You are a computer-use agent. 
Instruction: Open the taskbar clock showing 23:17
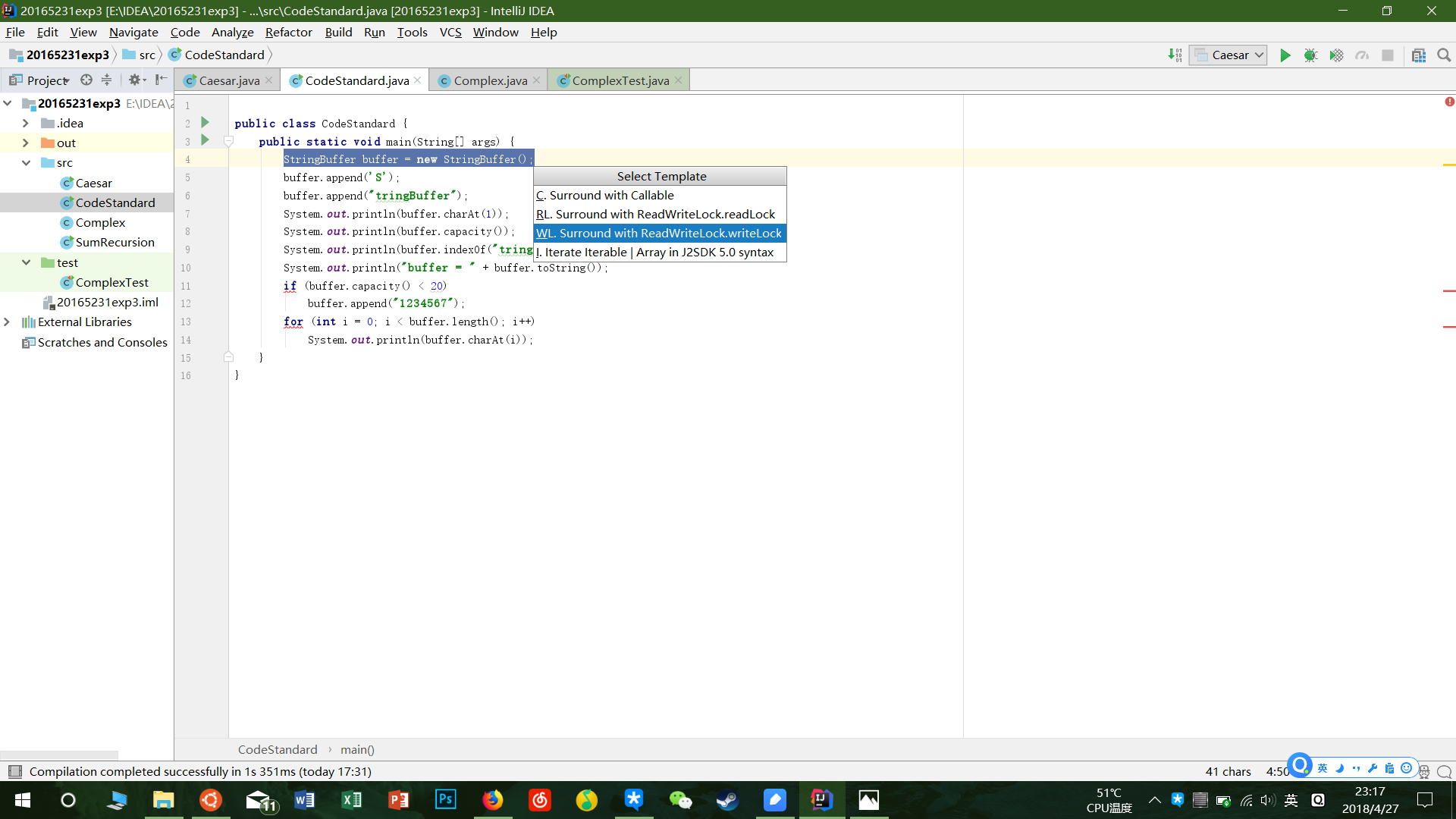(x=1370, y=800)
